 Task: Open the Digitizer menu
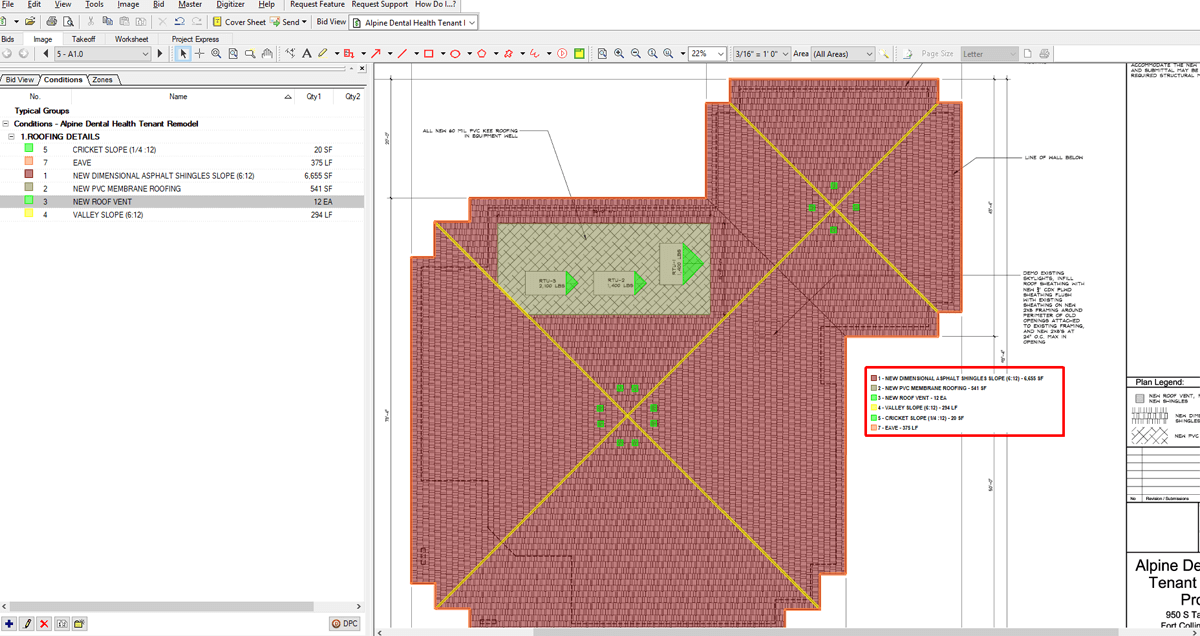pos(230,5)
